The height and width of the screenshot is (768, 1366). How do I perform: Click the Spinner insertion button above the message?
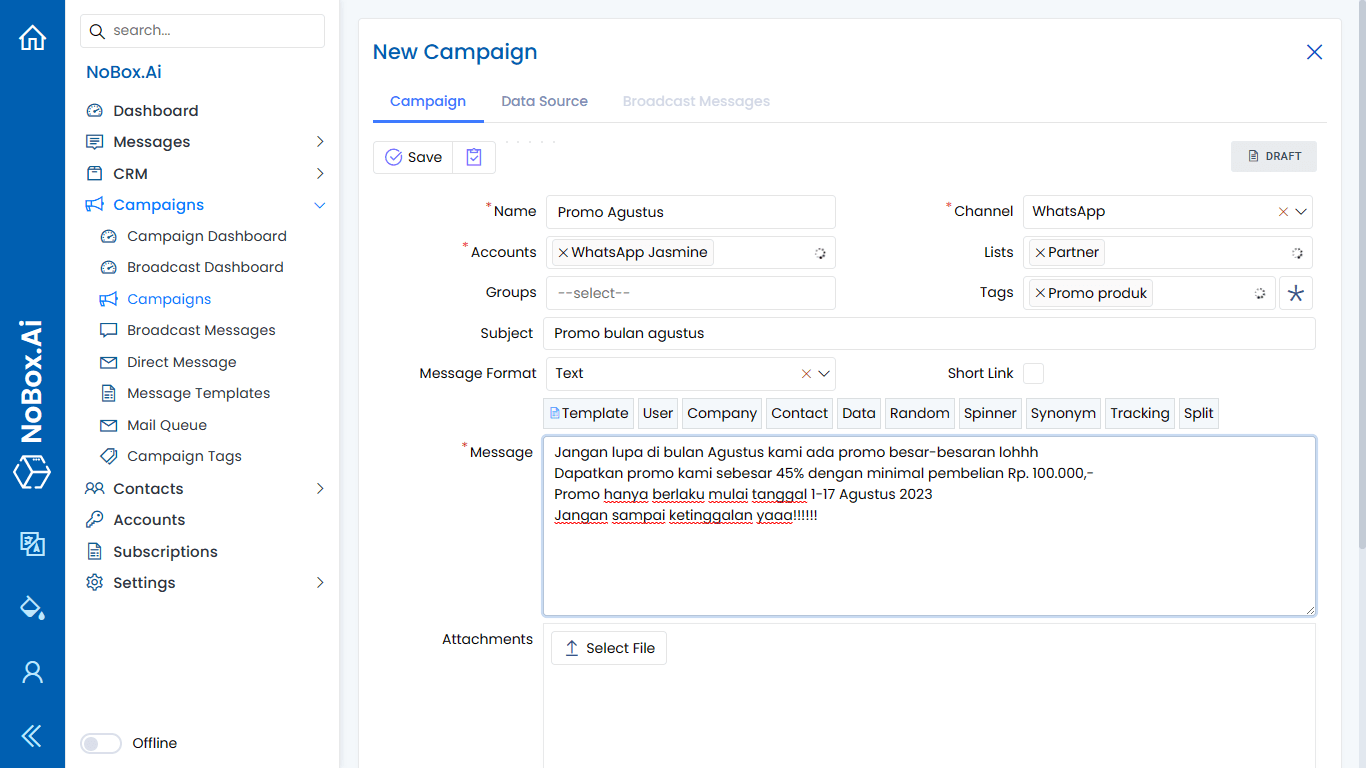pyautogui.click(x=990, y=413)
